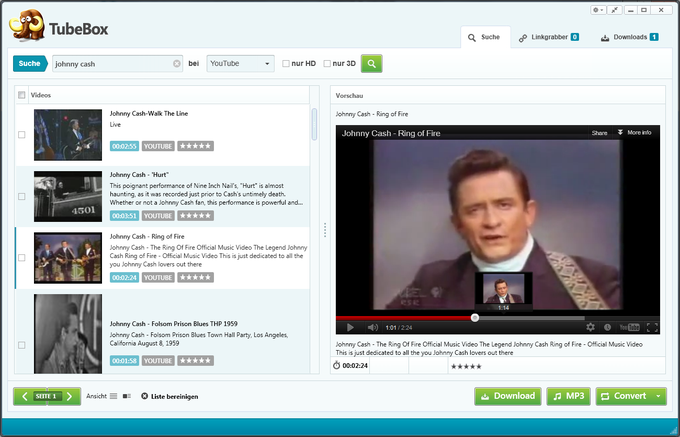This screenshot has width=680, height=437.
Task: Enter fullscreen in the preview player
Action: (x=652, y=327)
